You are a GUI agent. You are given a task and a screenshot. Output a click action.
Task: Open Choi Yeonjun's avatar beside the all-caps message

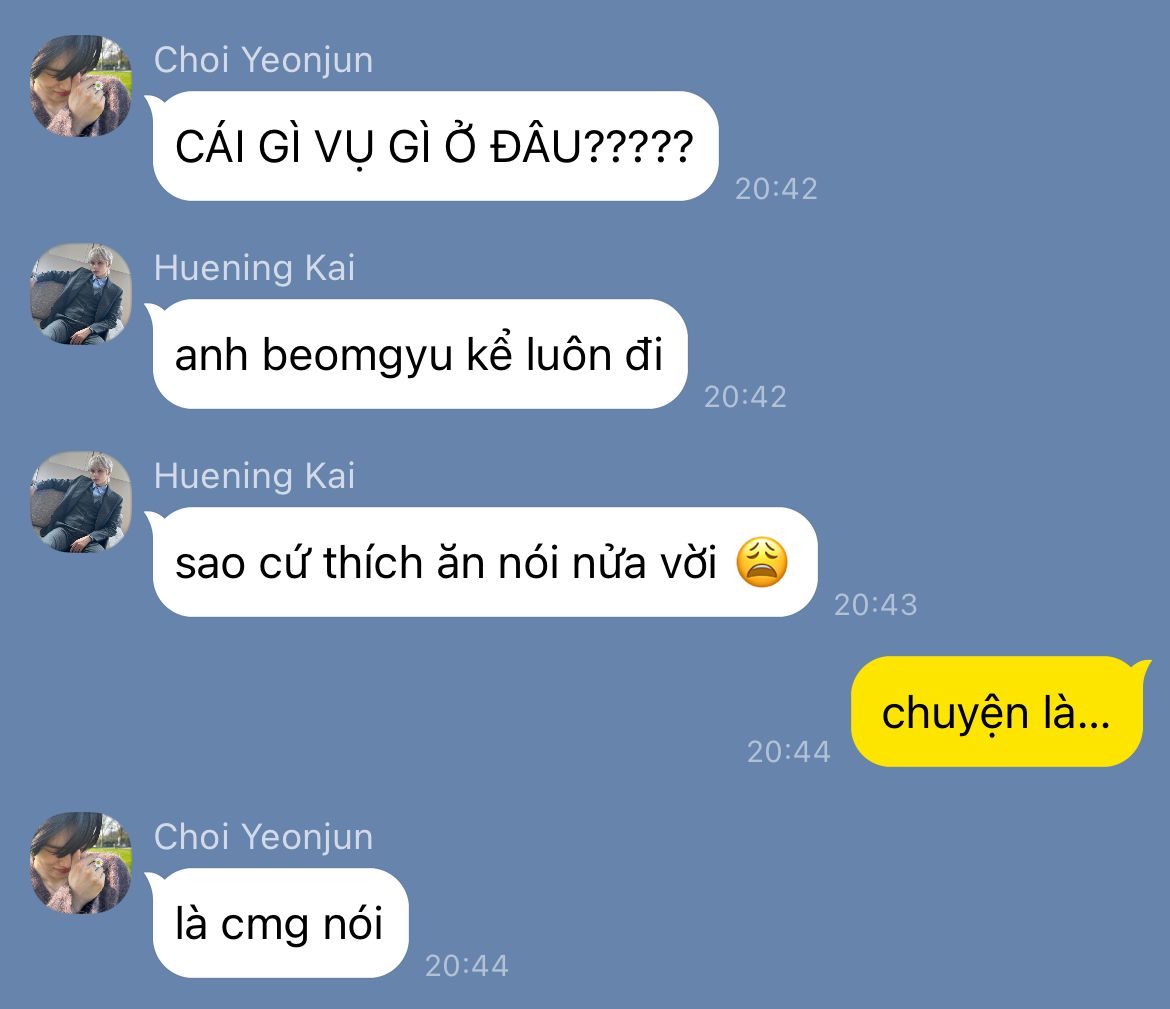(81, 86)
